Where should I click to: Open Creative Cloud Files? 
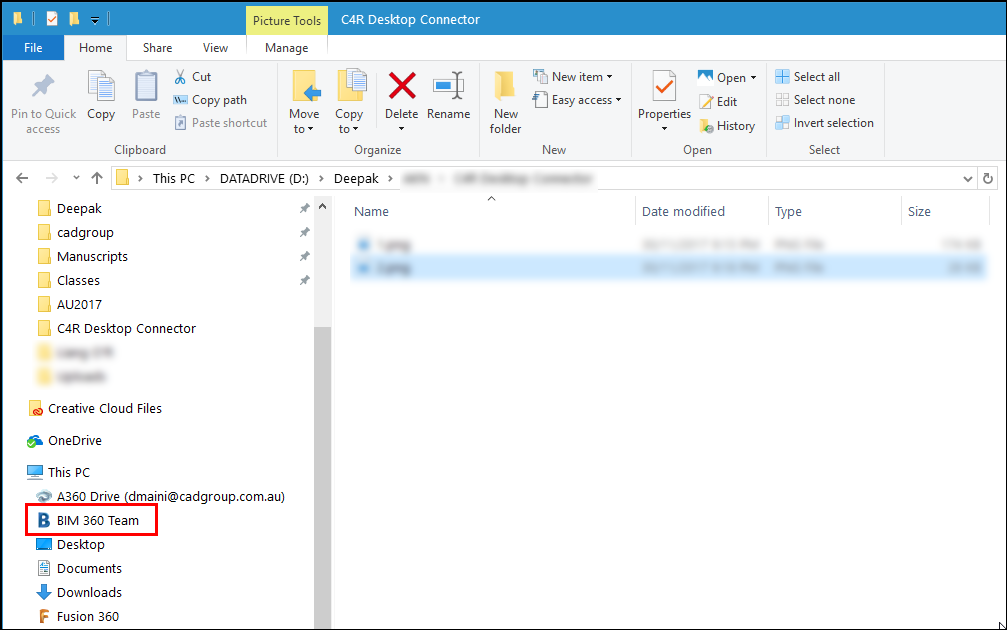(95, 408)
